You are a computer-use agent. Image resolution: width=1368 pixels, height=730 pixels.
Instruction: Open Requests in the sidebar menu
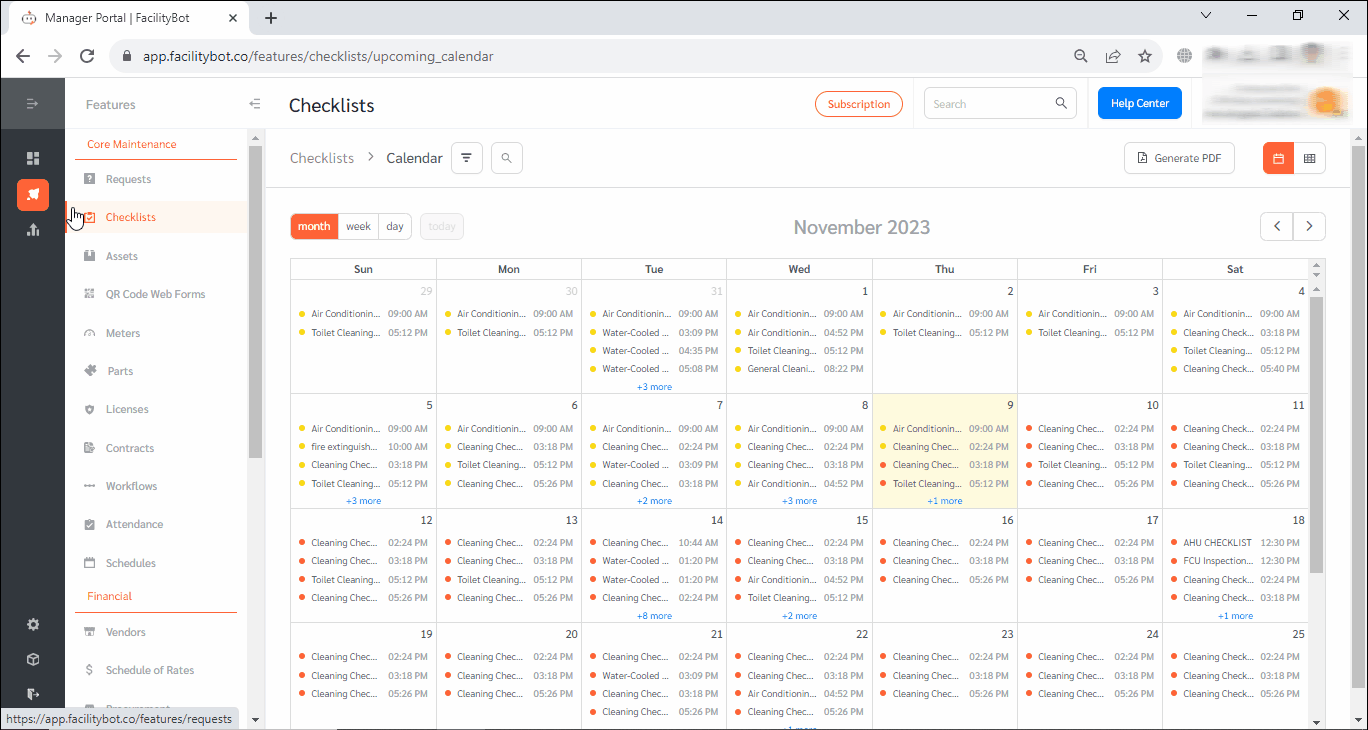[x=128, y=179]
